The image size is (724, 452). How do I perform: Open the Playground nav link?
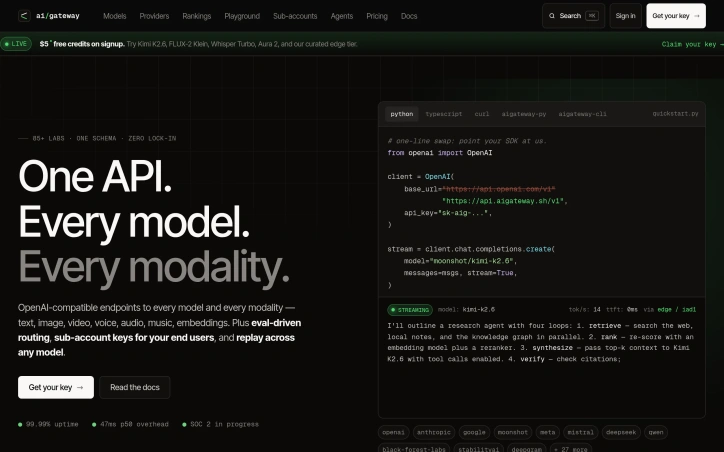pos(242,16)
